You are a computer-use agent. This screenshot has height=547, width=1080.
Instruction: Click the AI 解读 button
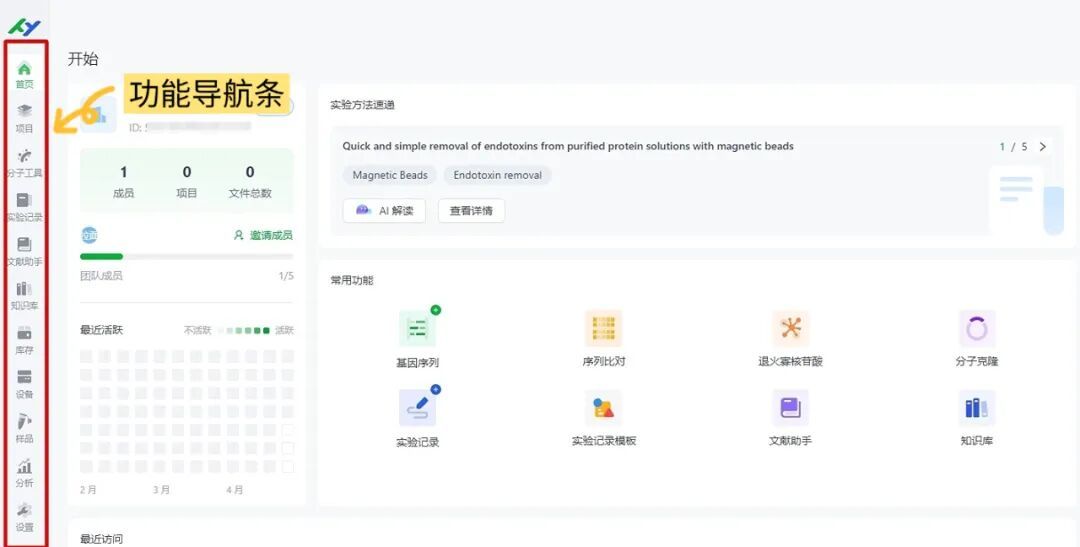coord(384,211)
